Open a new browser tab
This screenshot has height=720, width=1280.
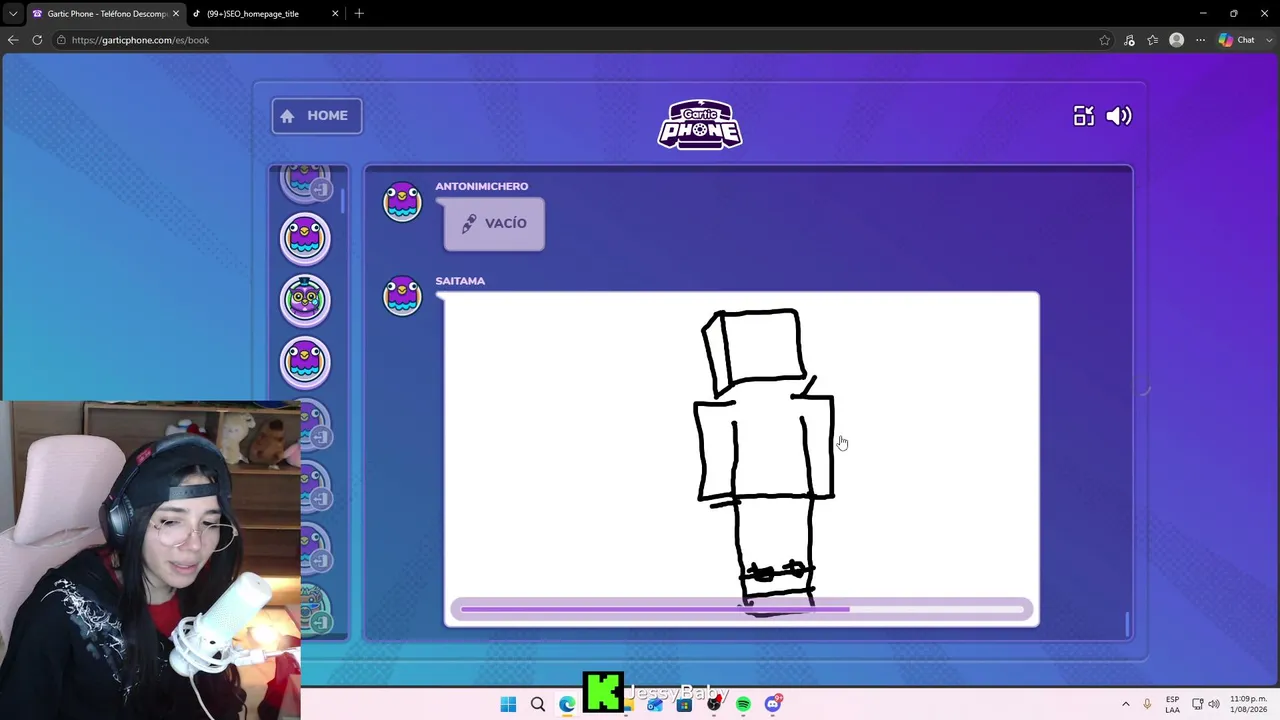click(359, 14)
